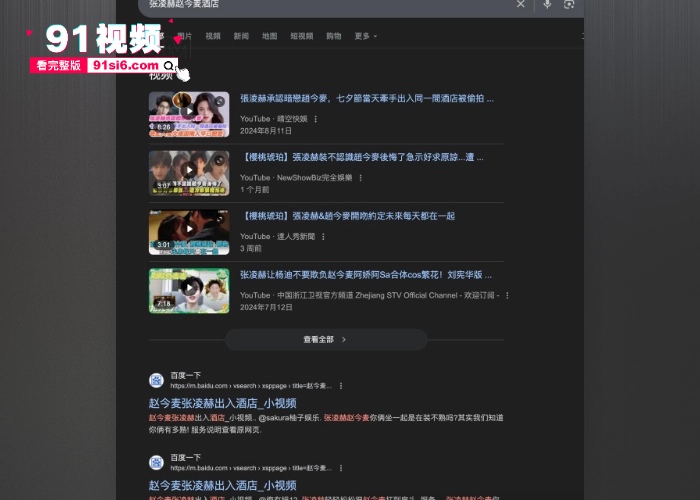This screenshot has height=500, width=700.
Task: Open first 赵今麦张凌赫出入酒店_小视频 result
Action: click(x=222, y=403)
